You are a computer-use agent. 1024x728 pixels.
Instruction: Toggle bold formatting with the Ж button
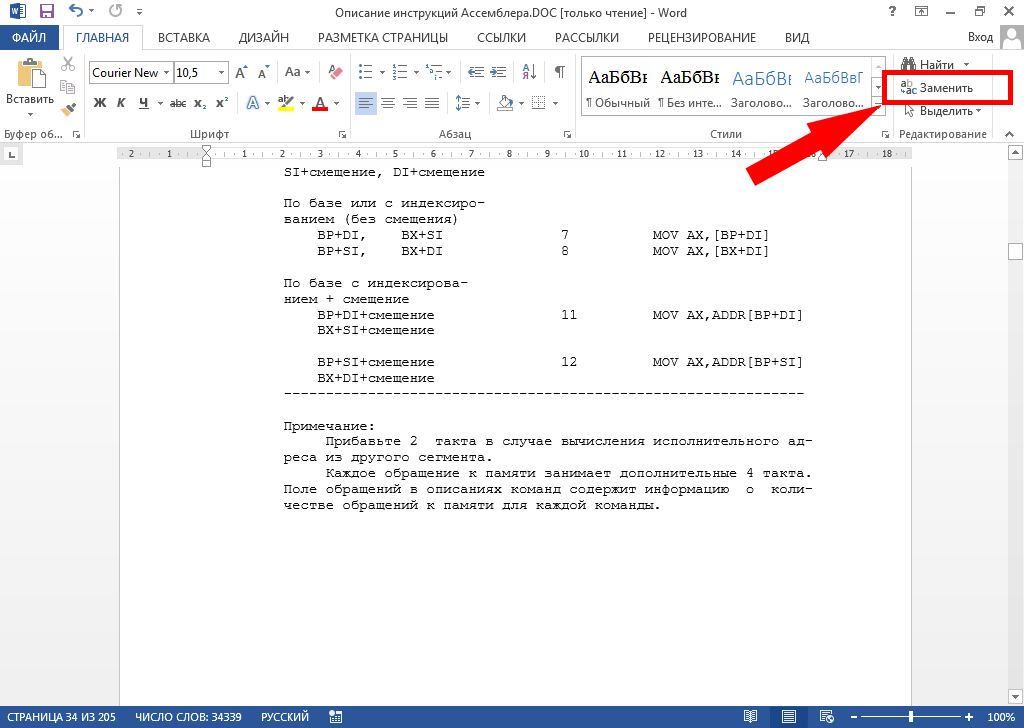pos(99,103)
